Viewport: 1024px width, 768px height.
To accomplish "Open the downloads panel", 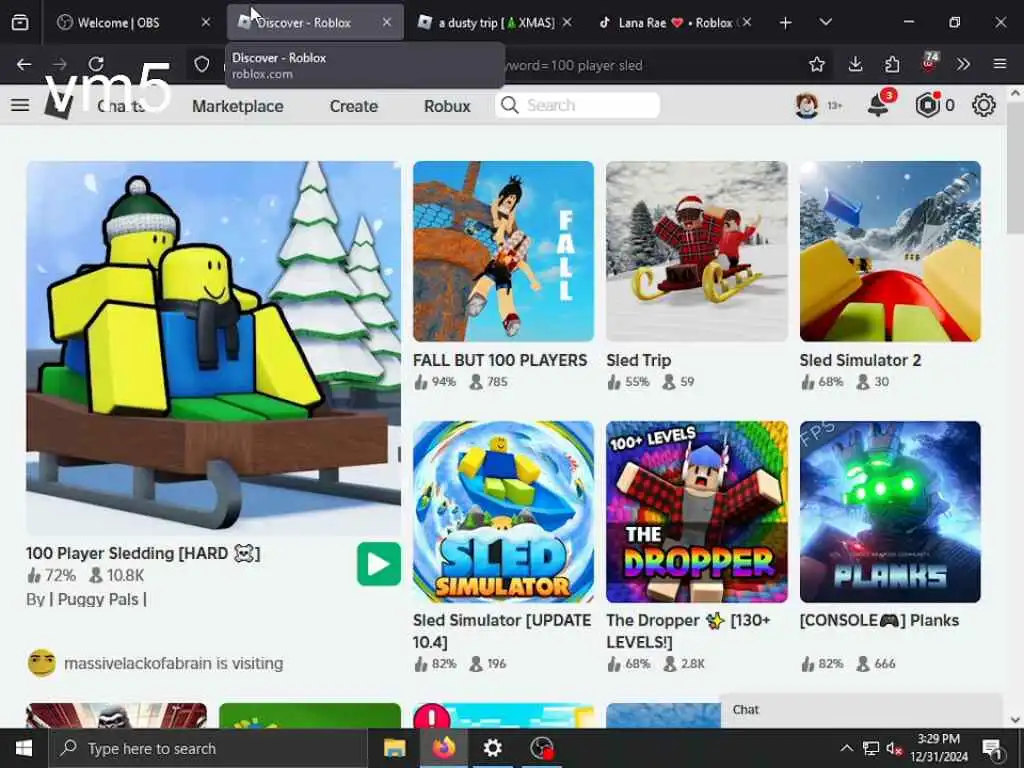I will [x=855, y=64].
